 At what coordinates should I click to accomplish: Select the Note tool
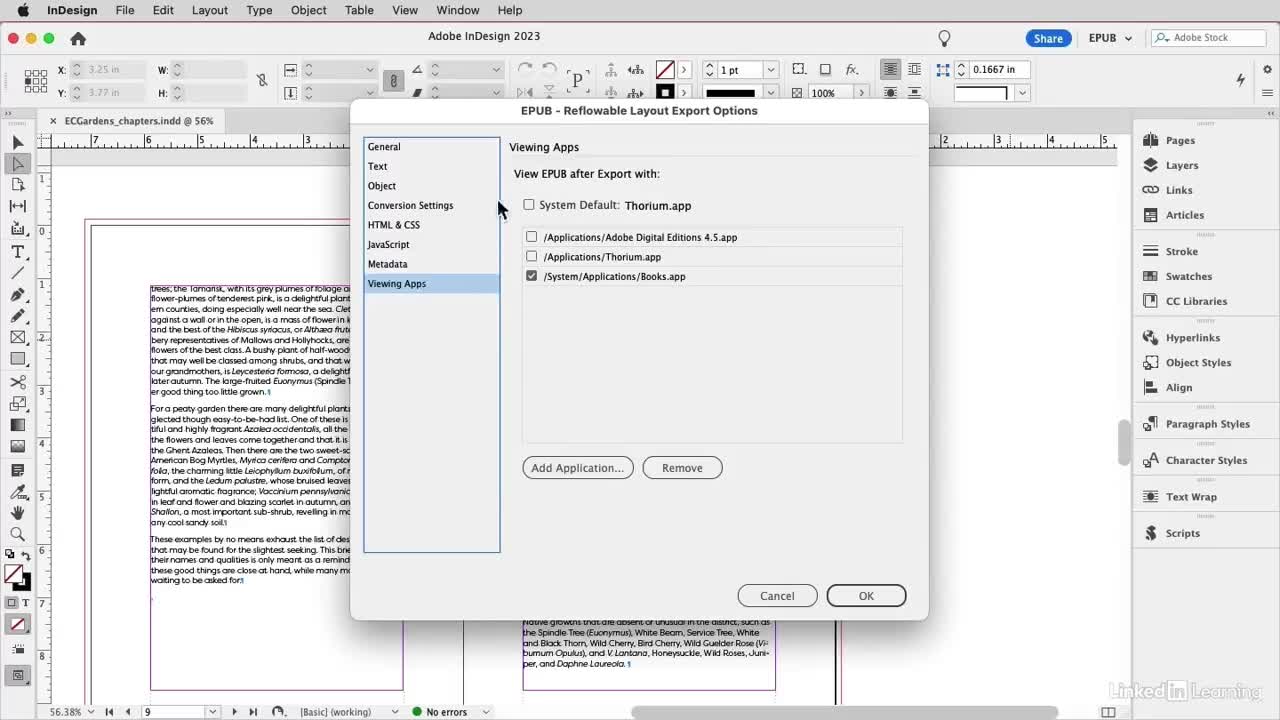click(17, 470)
